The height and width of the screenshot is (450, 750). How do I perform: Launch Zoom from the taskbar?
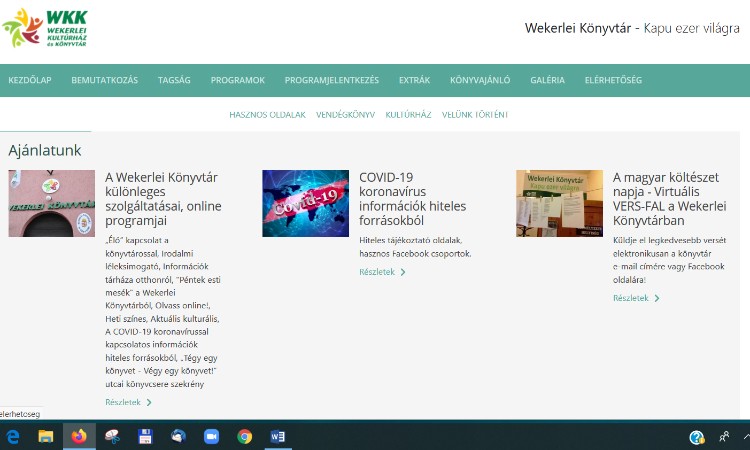[211, 436]
